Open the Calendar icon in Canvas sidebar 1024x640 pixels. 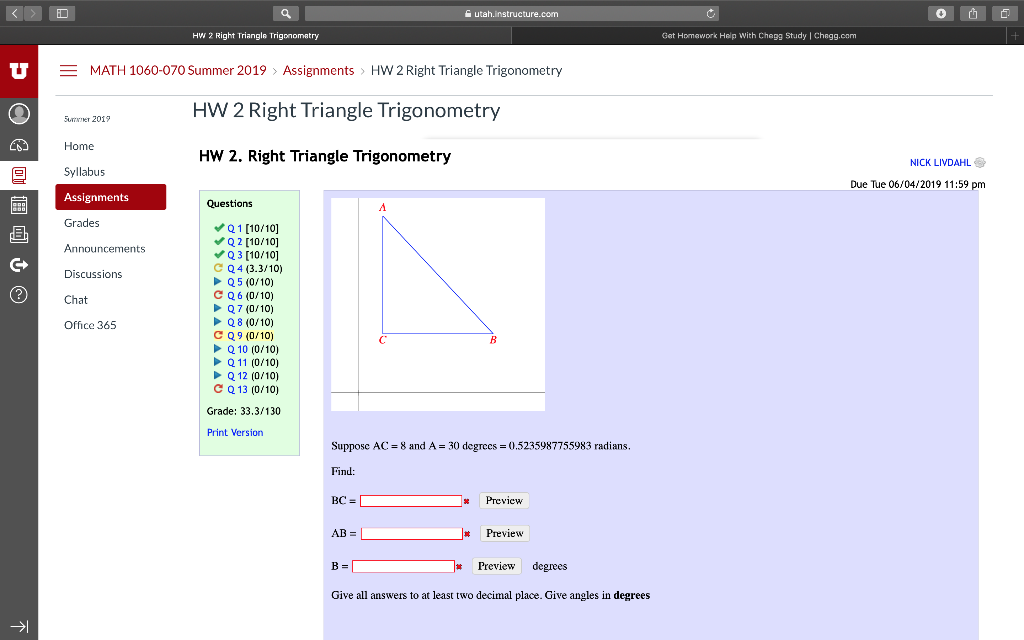tap(18, 205)
